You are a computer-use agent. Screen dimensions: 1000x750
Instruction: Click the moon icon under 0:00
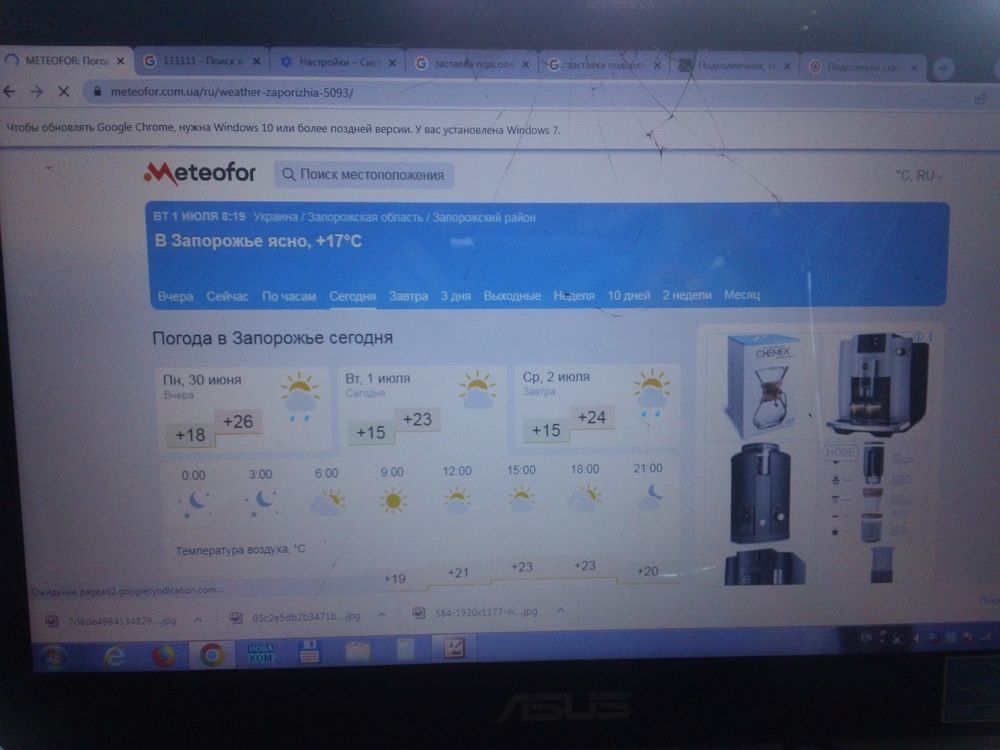(x=195, y=503)
